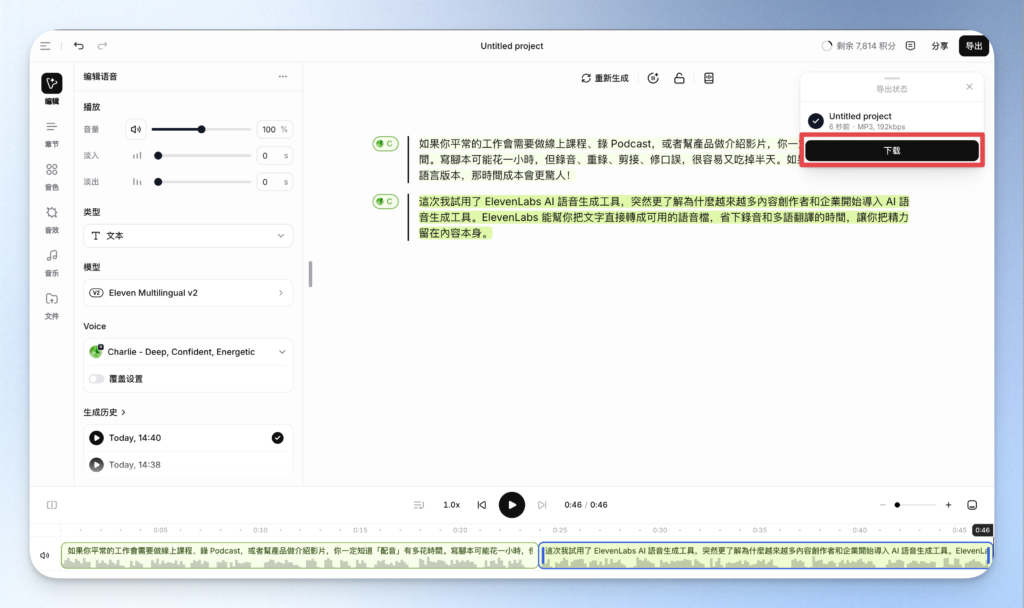
Task: Select the paragraph starting with 這次我試用了 ElevenLabs
Action: [x=664, y=217]
